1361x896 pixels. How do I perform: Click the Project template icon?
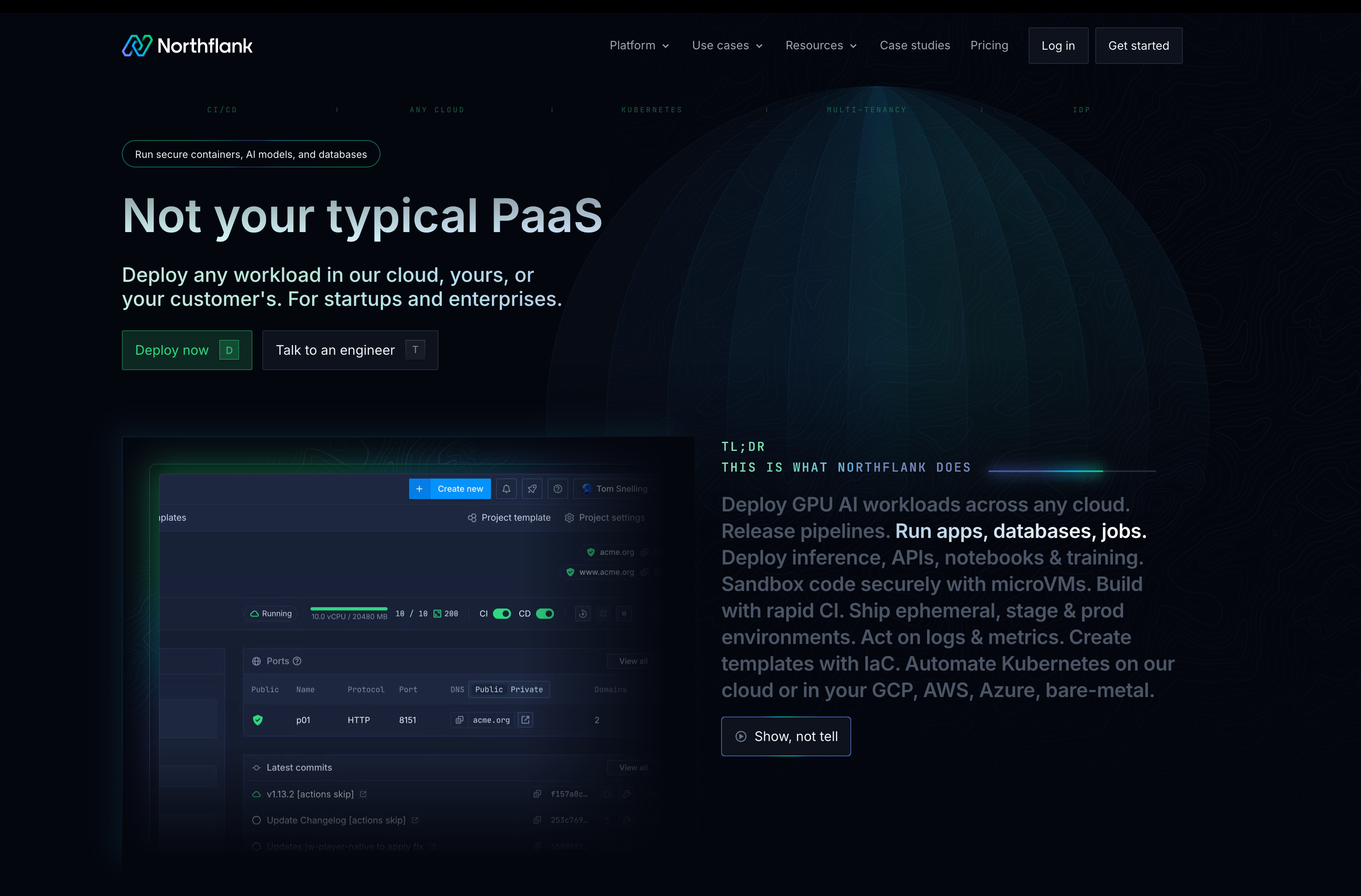(472, 518)
